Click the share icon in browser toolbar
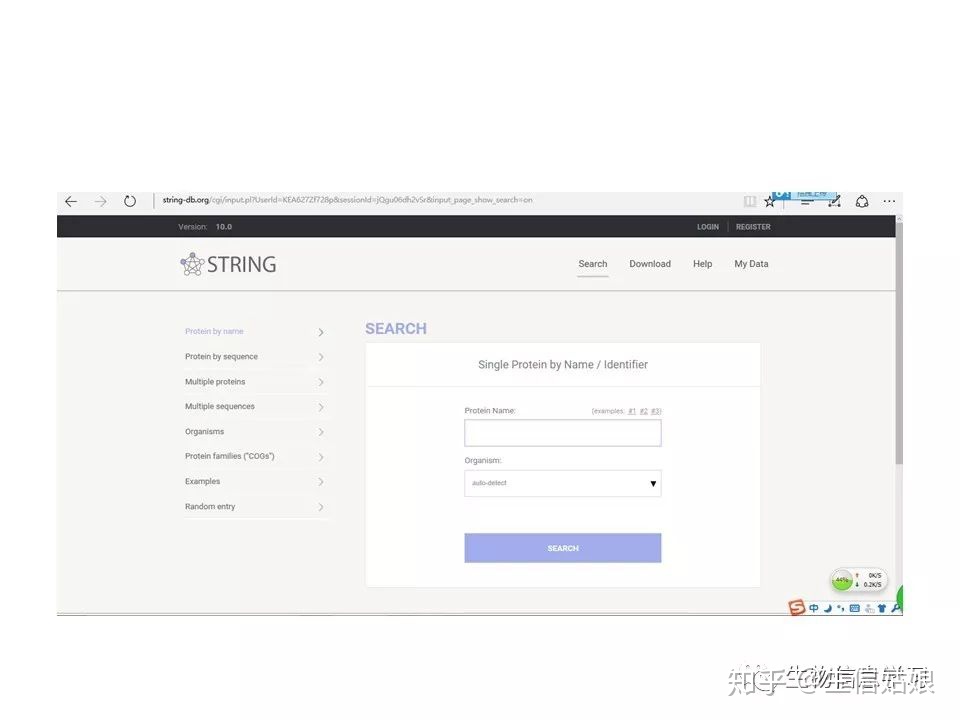 pyautogui.click(x=862, y=201)
